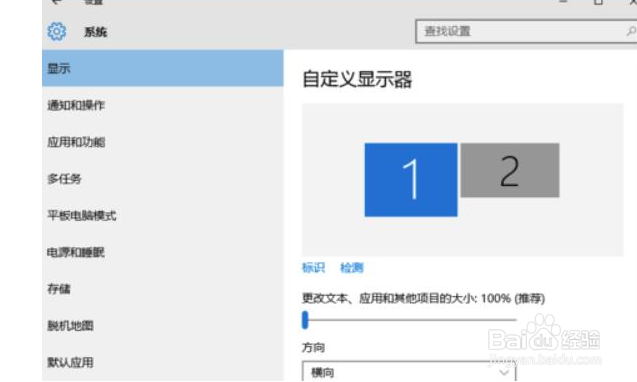Click the scaling size slider handle

(x=305, y=320)
